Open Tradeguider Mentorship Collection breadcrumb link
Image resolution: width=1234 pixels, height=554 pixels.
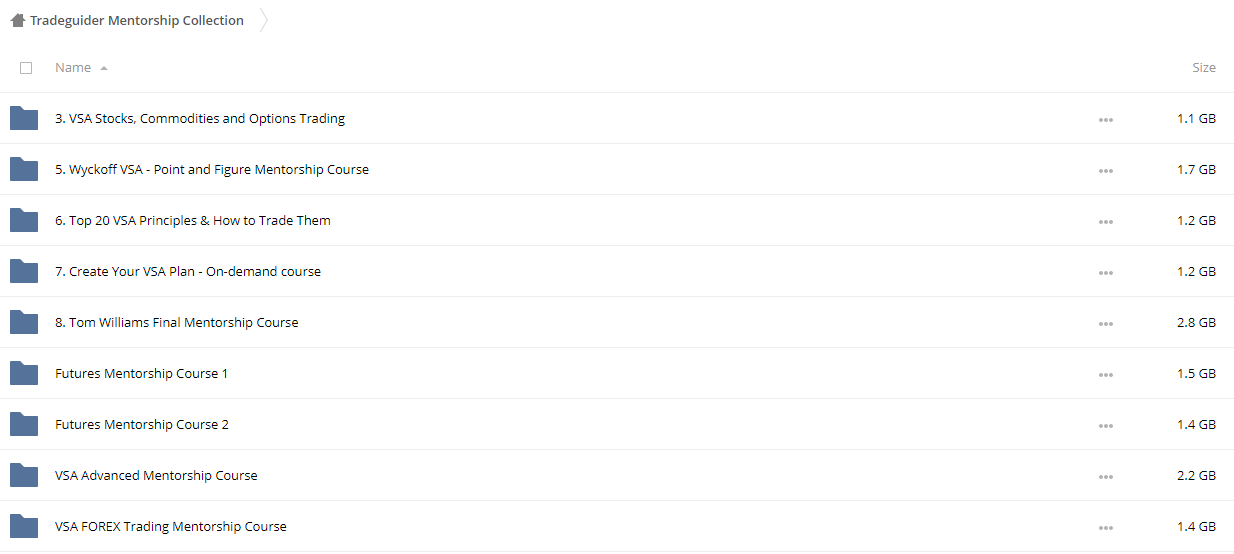point(137,20)
